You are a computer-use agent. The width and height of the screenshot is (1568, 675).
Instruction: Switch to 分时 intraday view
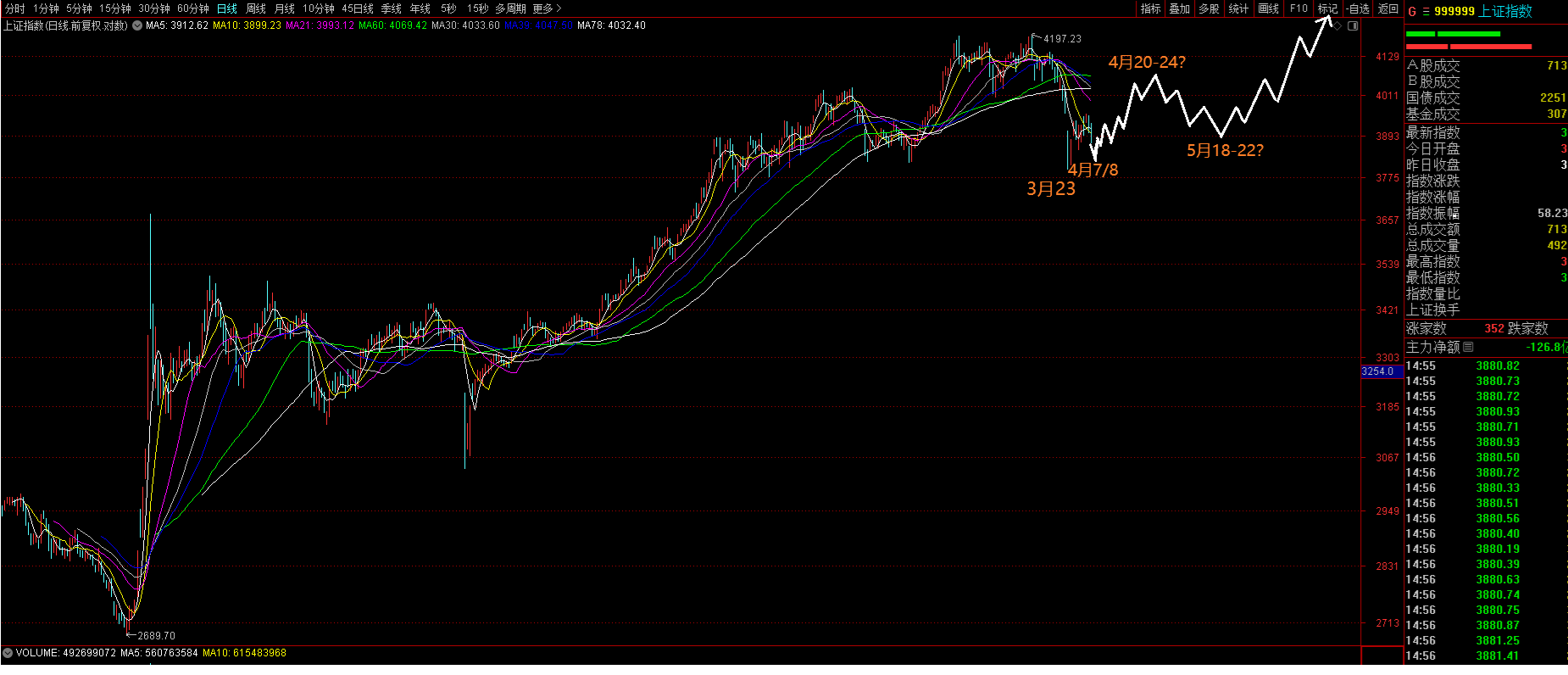(14, 8)
